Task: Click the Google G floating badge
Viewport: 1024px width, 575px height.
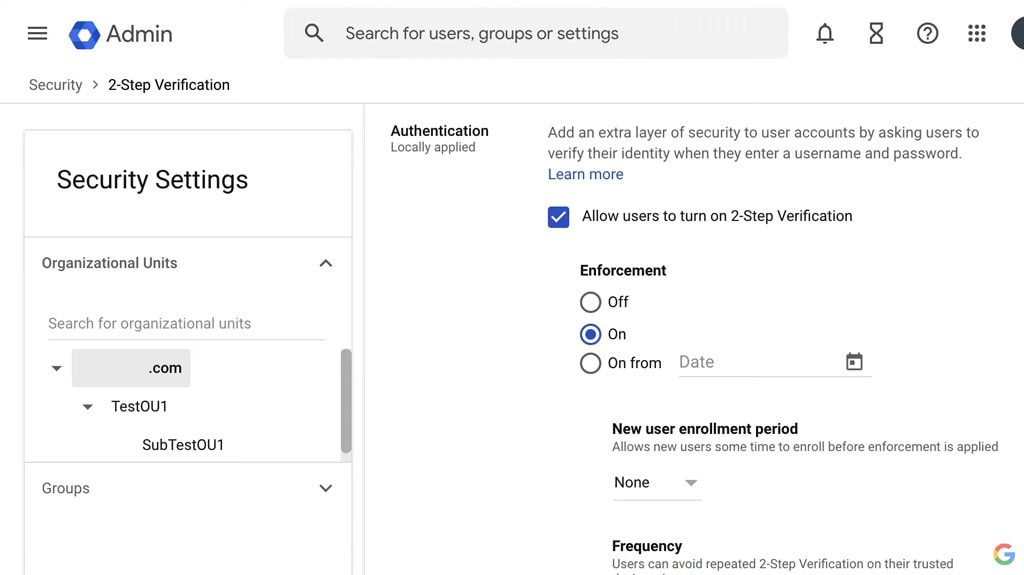Action: (1004, 554)
